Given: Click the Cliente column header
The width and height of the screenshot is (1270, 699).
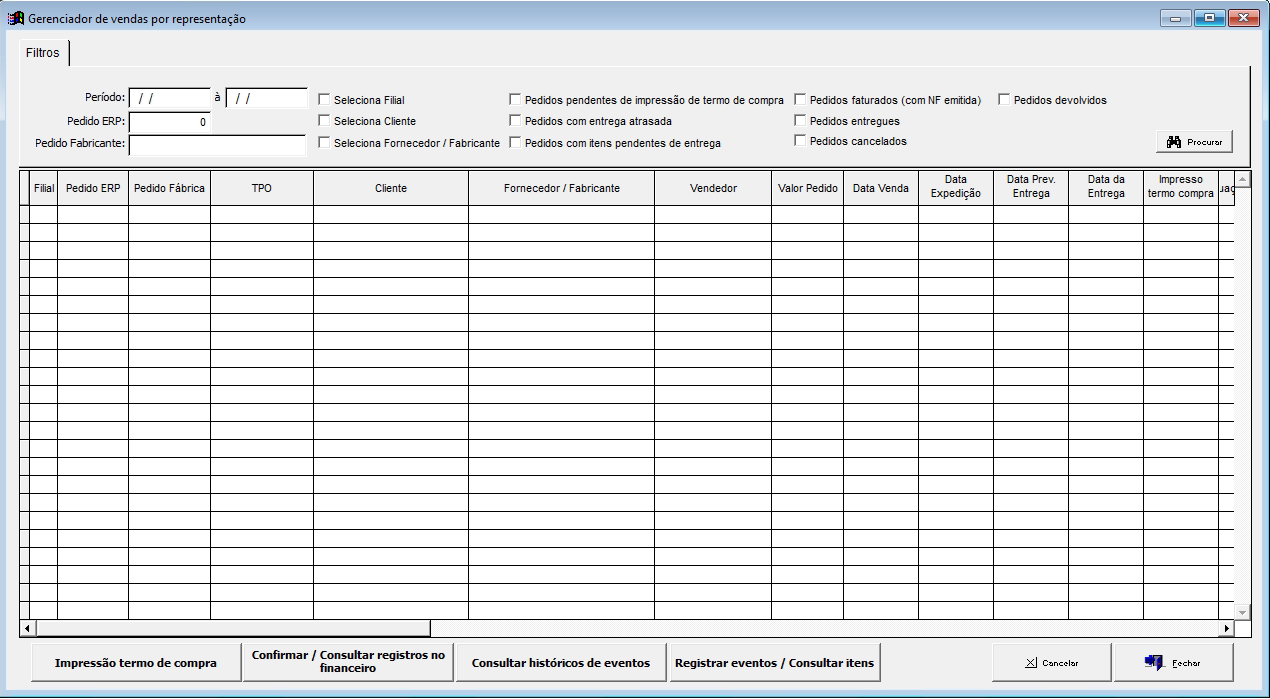Looking at the screenshot, I should click(391, 188).
